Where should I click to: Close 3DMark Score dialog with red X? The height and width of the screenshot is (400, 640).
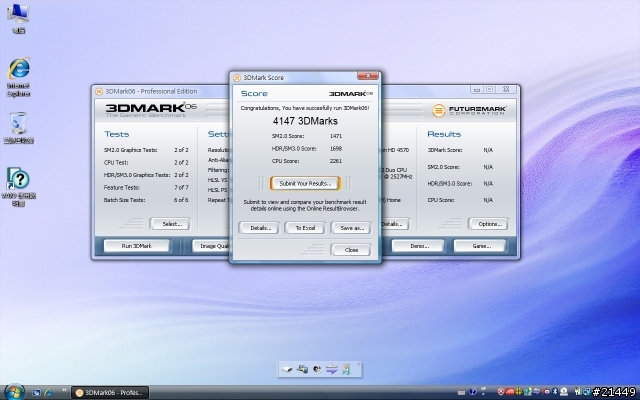pos(368,76)
